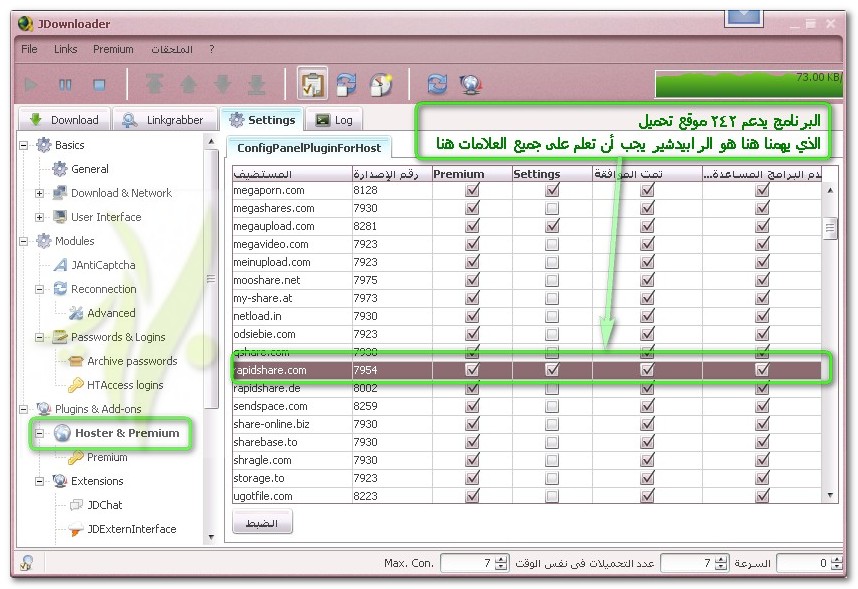Click the Stop downloads toolbar icon
The height and width of the screenshot is (589, 858).
point(99,85)
